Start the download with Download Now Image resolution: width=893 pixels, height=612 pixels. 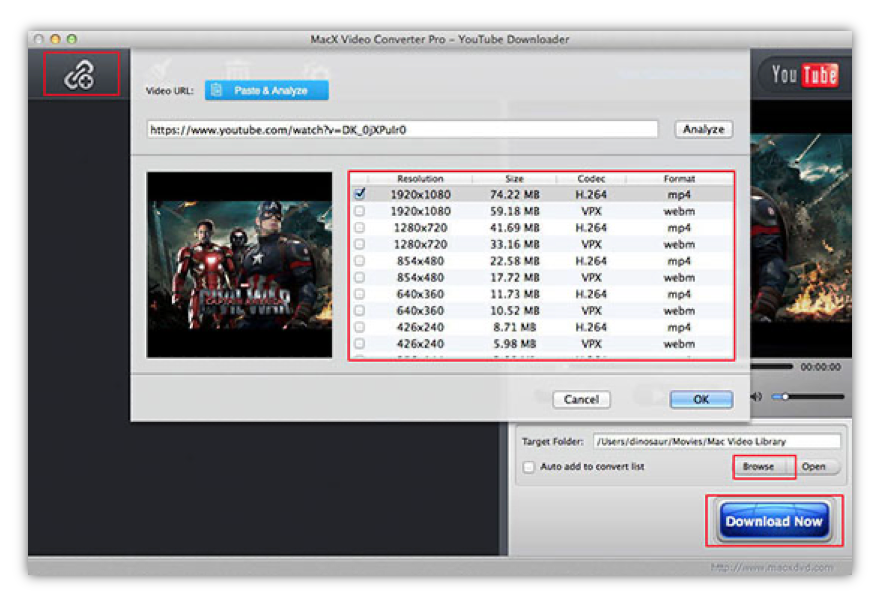pyautogui.click(x=773, y=521)
